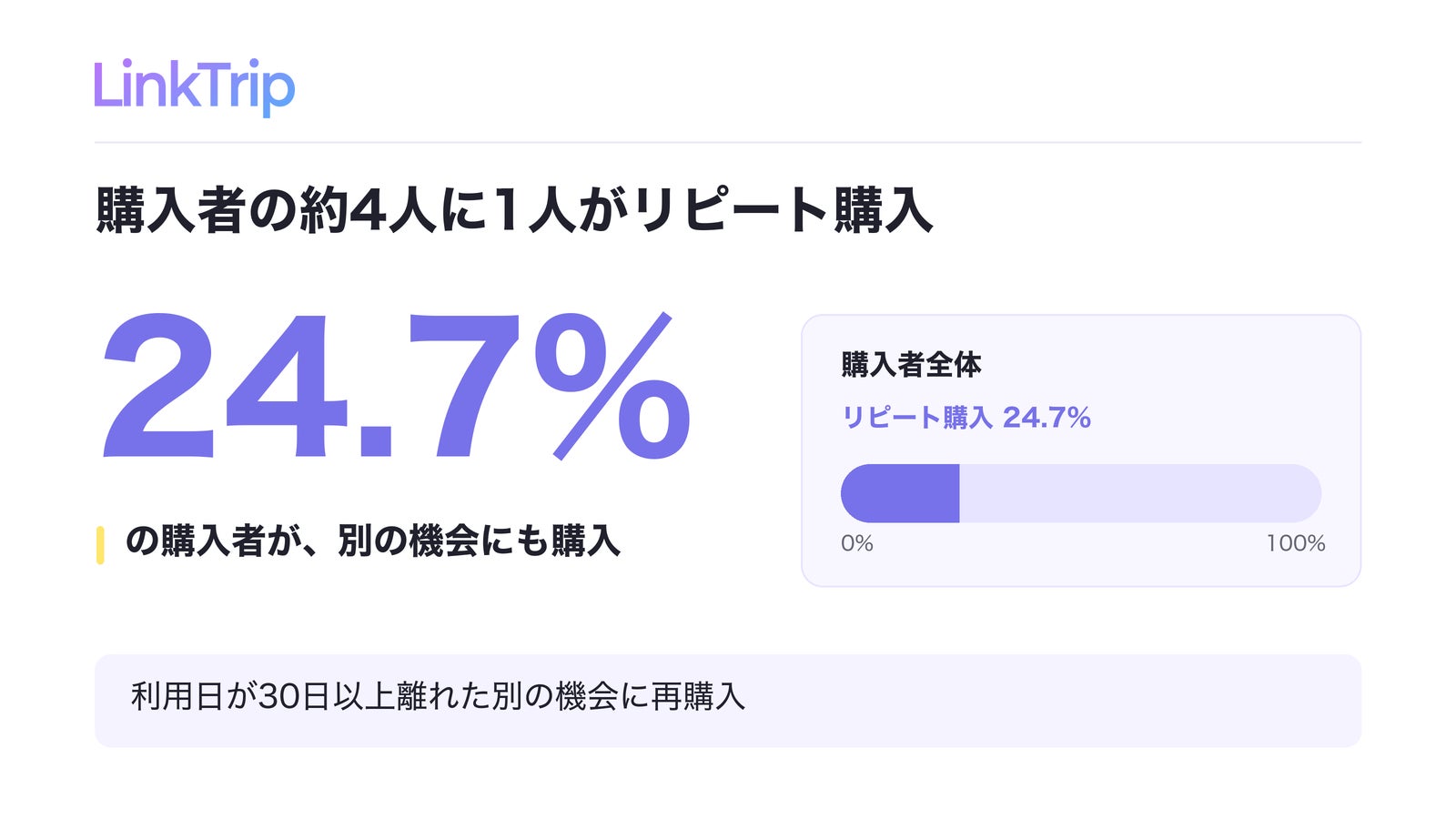Click the digit 4 in the large figure
The height and width of the screenshot is (819, 1456).
click(x=287, y=386)
